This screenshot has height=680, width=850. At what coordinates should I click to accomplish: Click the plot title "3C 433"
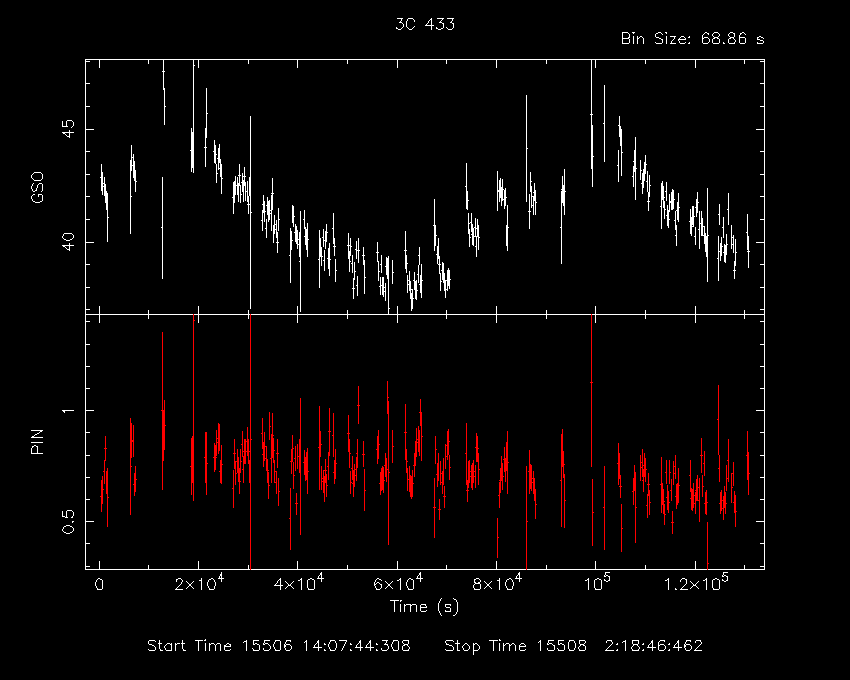(424, 24)
